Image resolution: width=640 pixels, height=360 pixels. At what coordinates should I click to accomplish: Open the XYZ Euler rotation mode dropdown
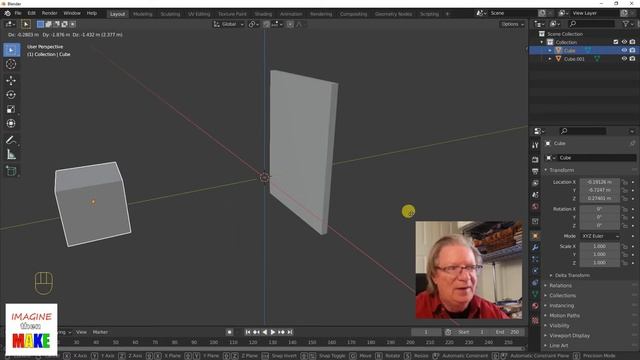pos(600,236)
